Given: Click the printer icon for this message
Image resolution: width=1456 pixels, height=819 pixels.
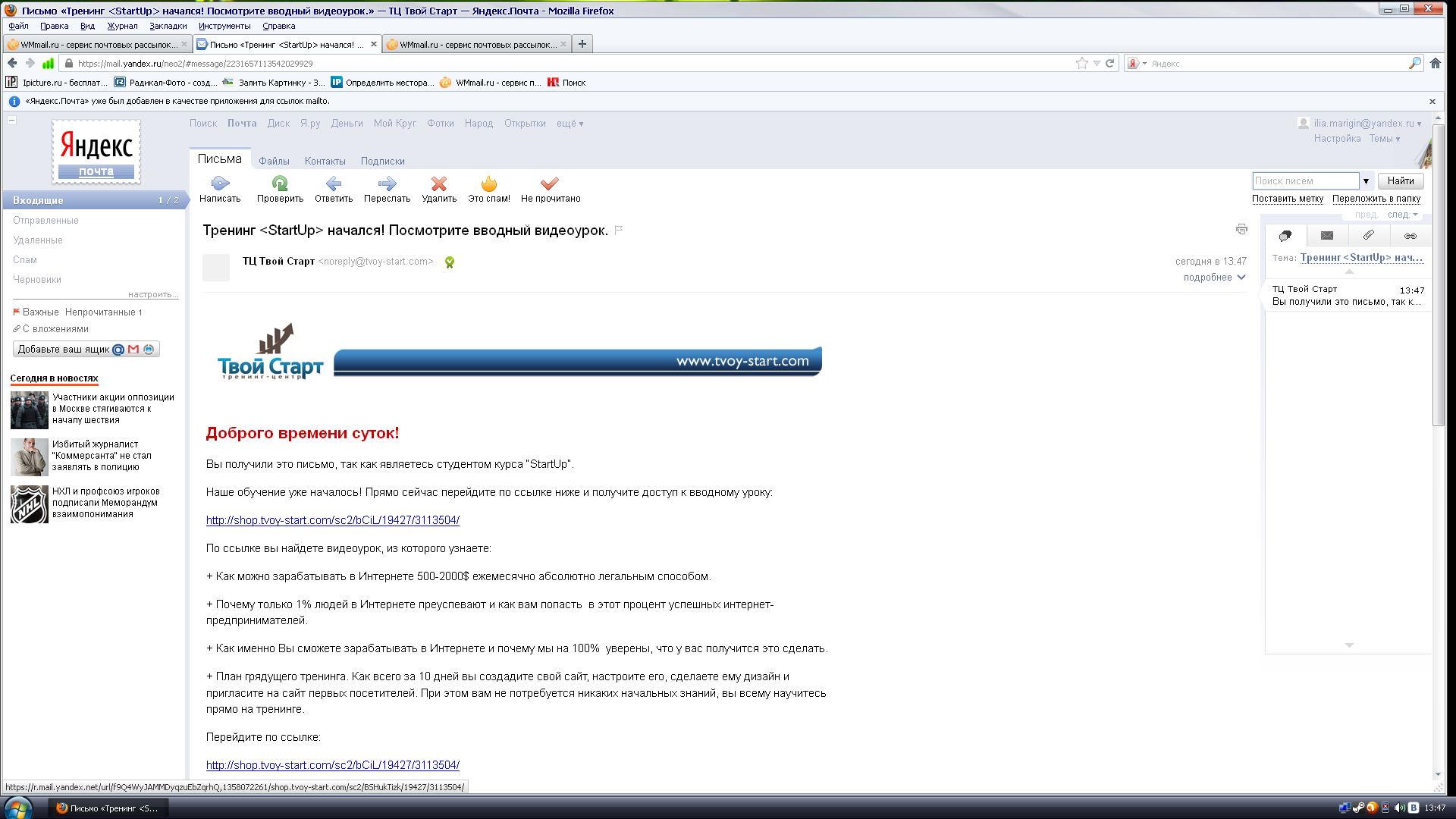Looking at the screenshot, I should pyautogui.click(x=1241, y=229).
